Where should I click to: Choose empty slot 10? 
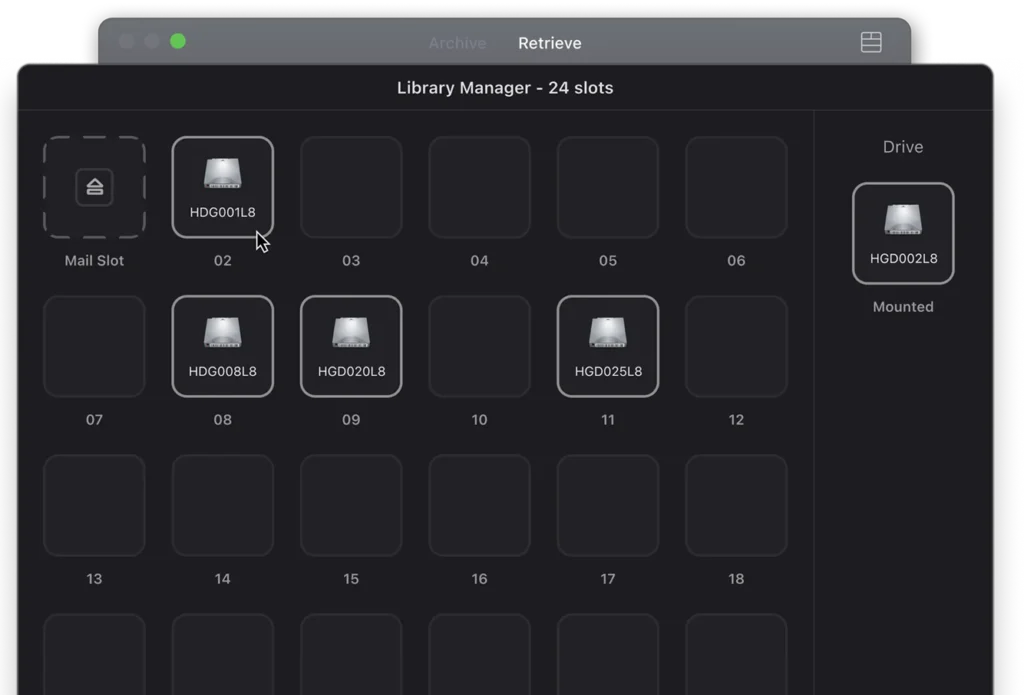[479, 346]
